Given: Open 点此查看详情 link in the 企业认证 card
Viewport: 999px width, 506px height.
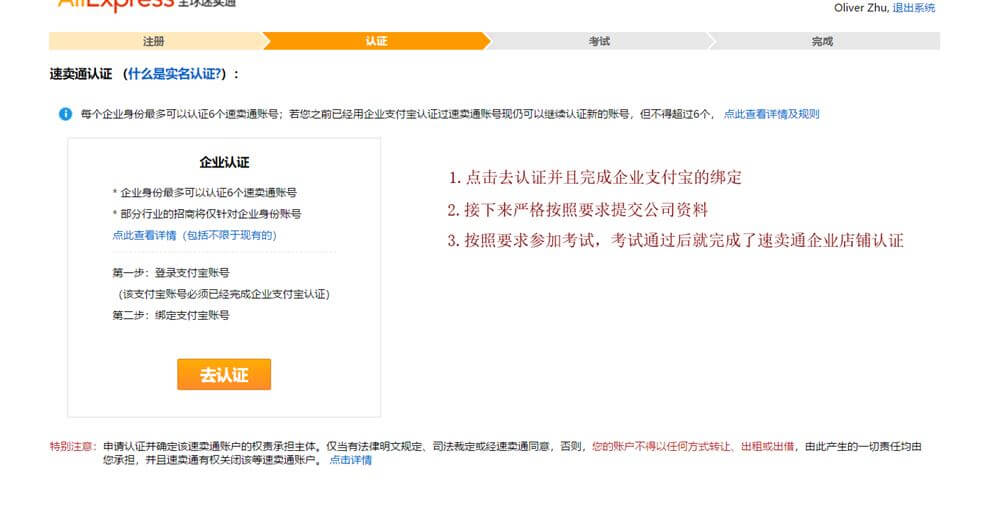Looking at the screenshot, I should pyautogui.click(x=144, y=235).
